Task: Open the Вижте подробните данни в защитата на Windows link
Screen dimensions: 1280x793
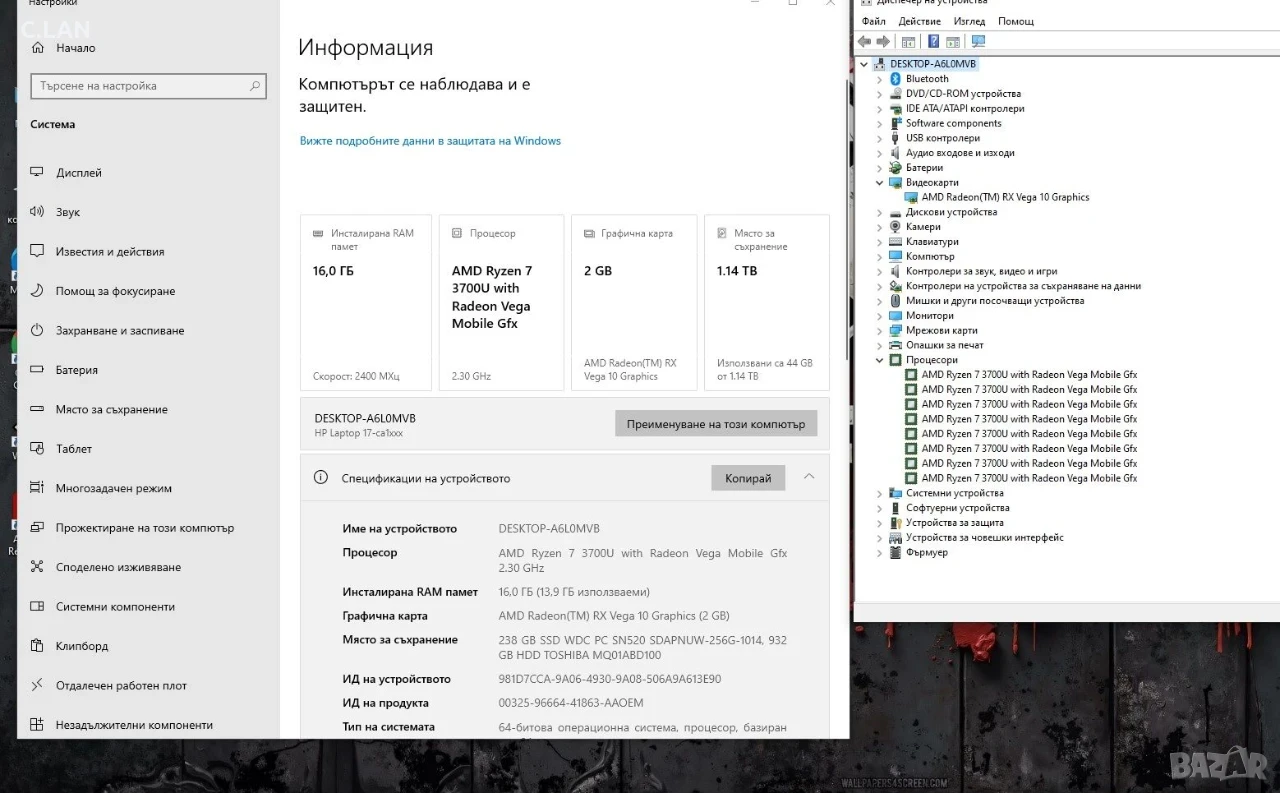Action: click(430, 141)
